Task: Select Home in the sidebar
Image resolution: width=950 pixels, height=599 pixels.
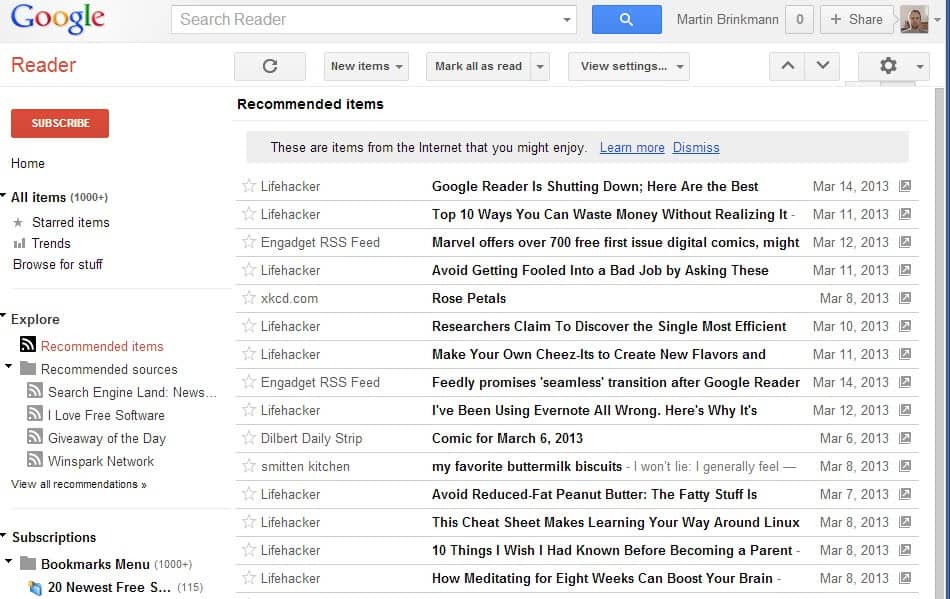Action: (28, 163)
